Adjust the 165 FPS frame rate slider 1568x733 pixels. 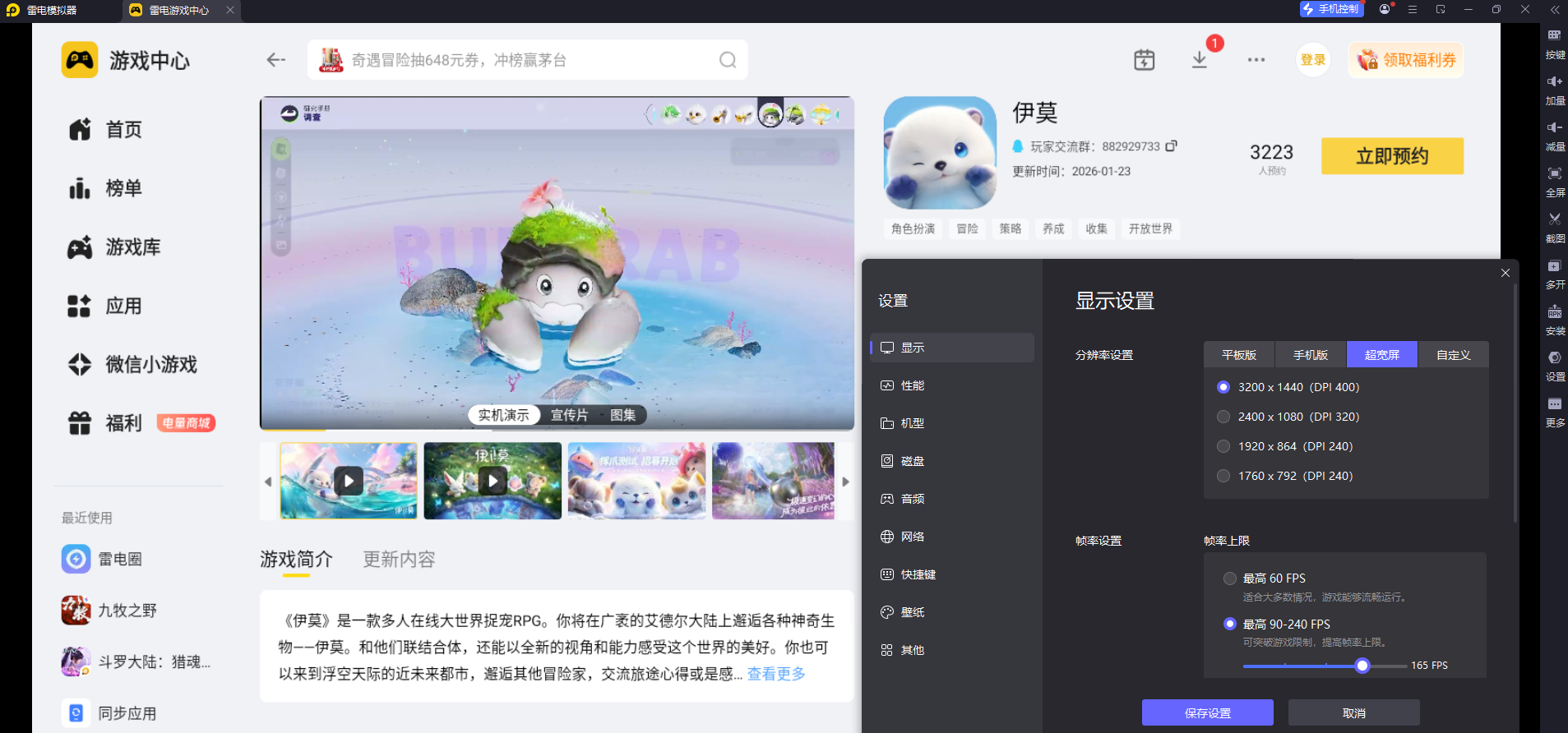pos(1362,666)
